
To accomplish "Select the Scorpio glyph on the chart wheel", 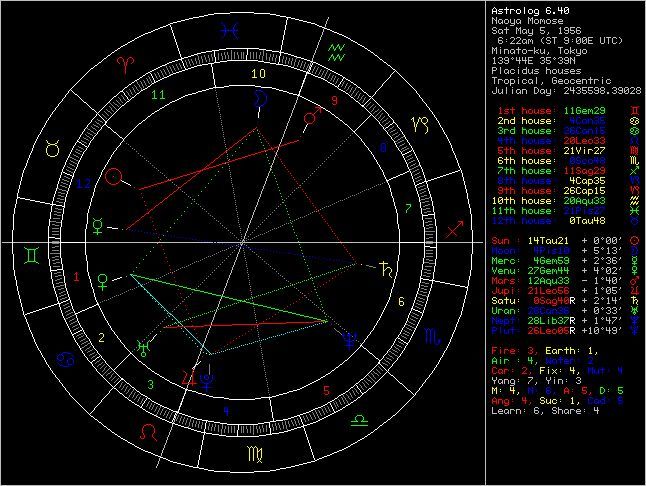I will pyautogui.click(x=432, y=337).
